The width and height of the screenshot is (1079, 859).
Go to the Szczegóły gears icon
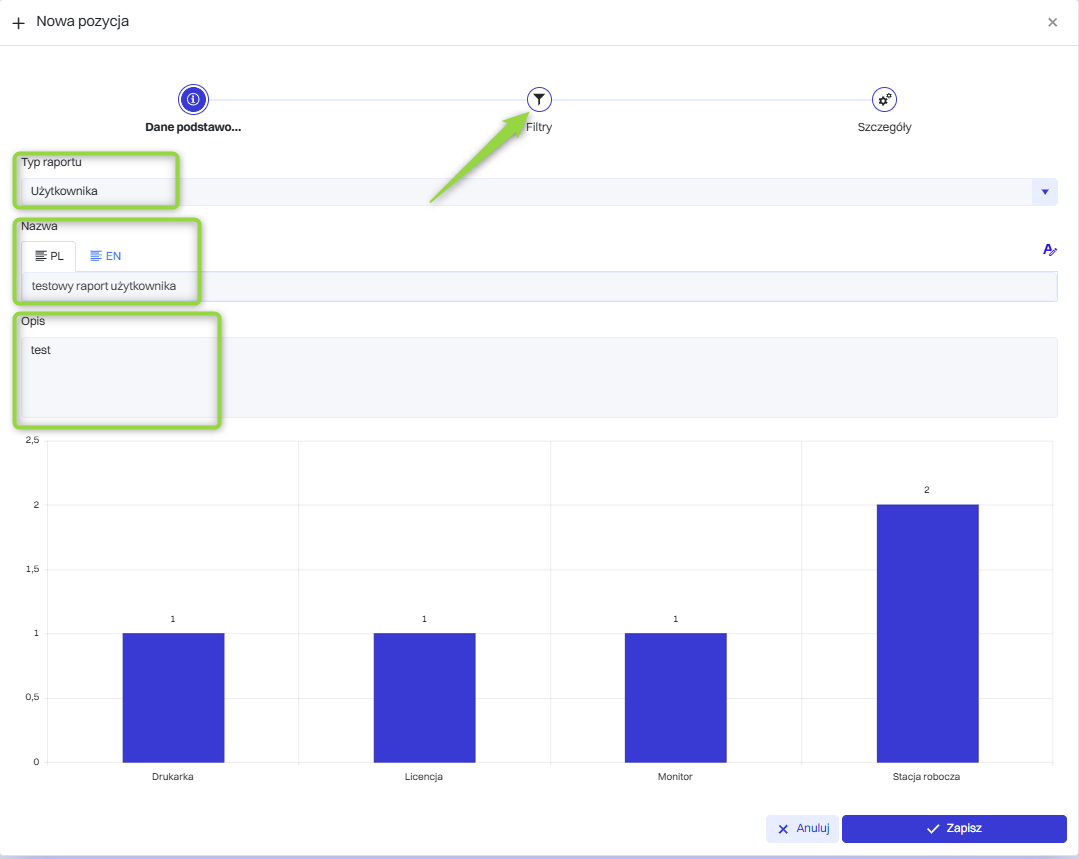click(x=884, y=99)
